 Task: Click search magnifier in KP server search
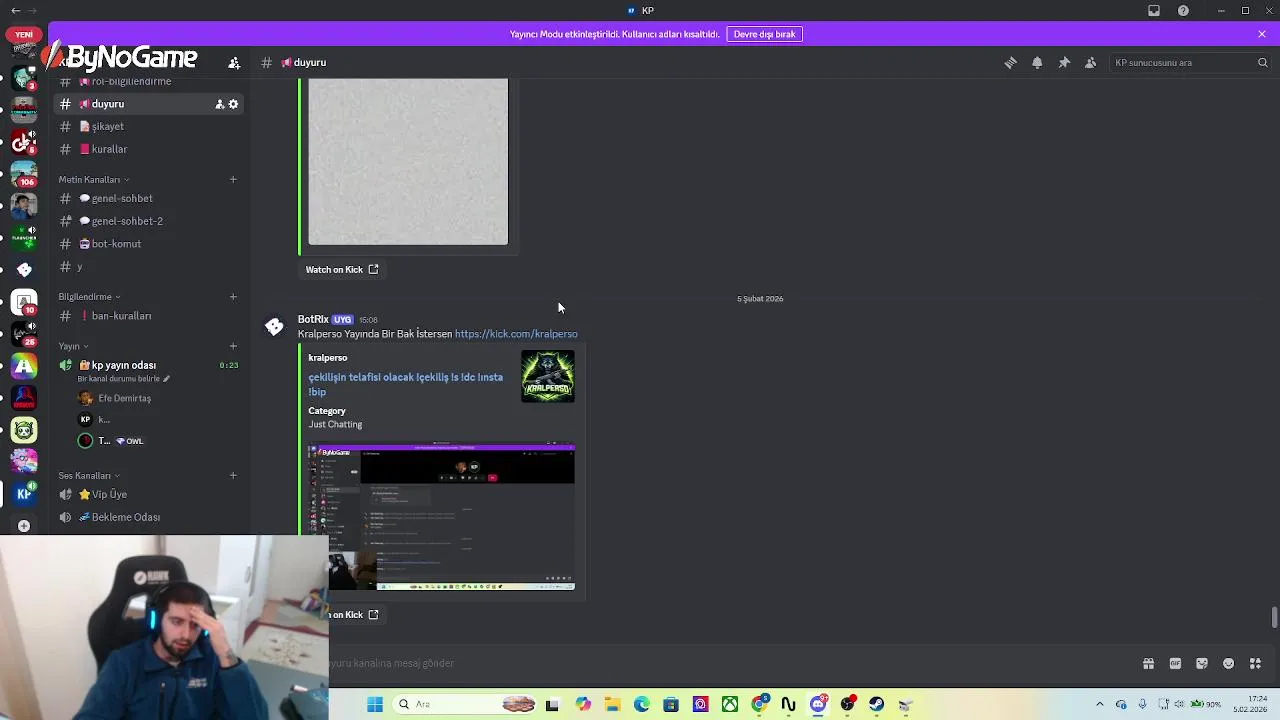click(x=1262, y=62)
